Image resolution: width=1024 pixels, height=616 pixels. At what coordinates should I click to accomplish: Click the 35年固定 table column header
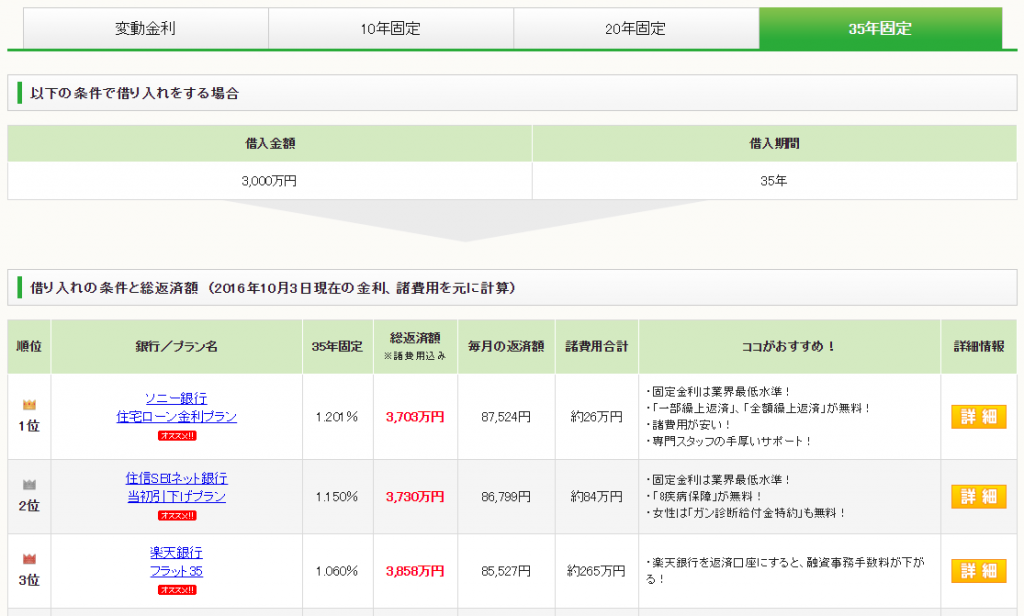[338, 346]
